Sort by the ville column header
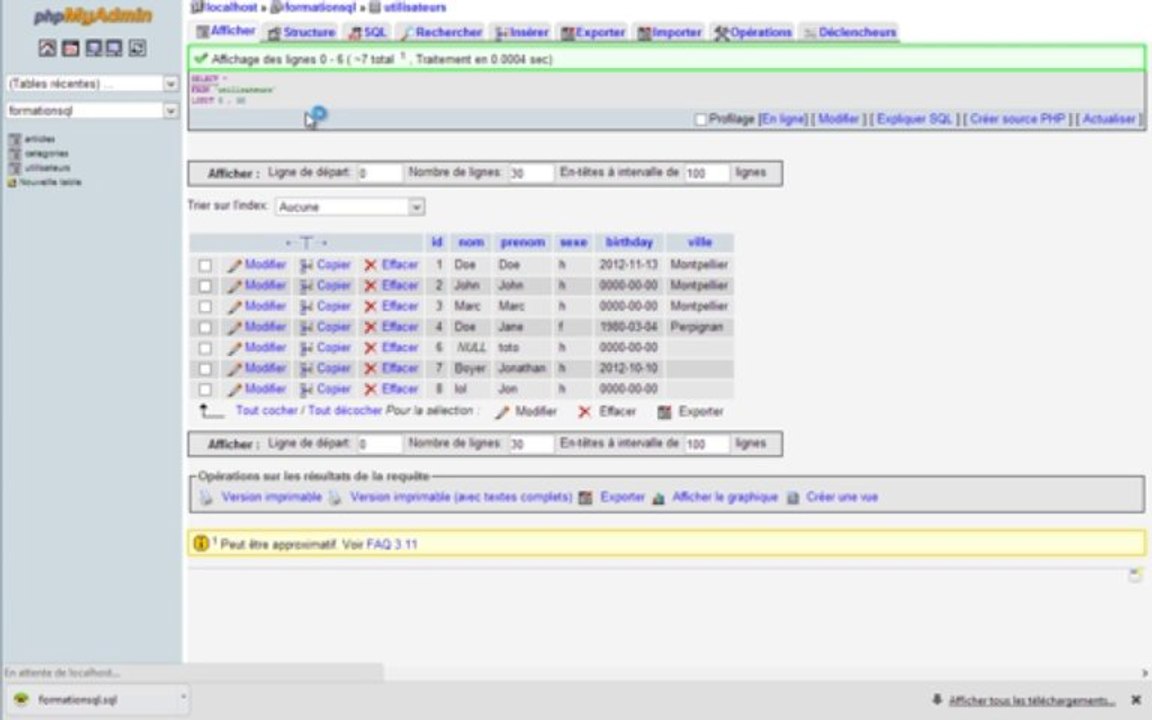Screen dimensions: 1152x720 pos(699,242)
